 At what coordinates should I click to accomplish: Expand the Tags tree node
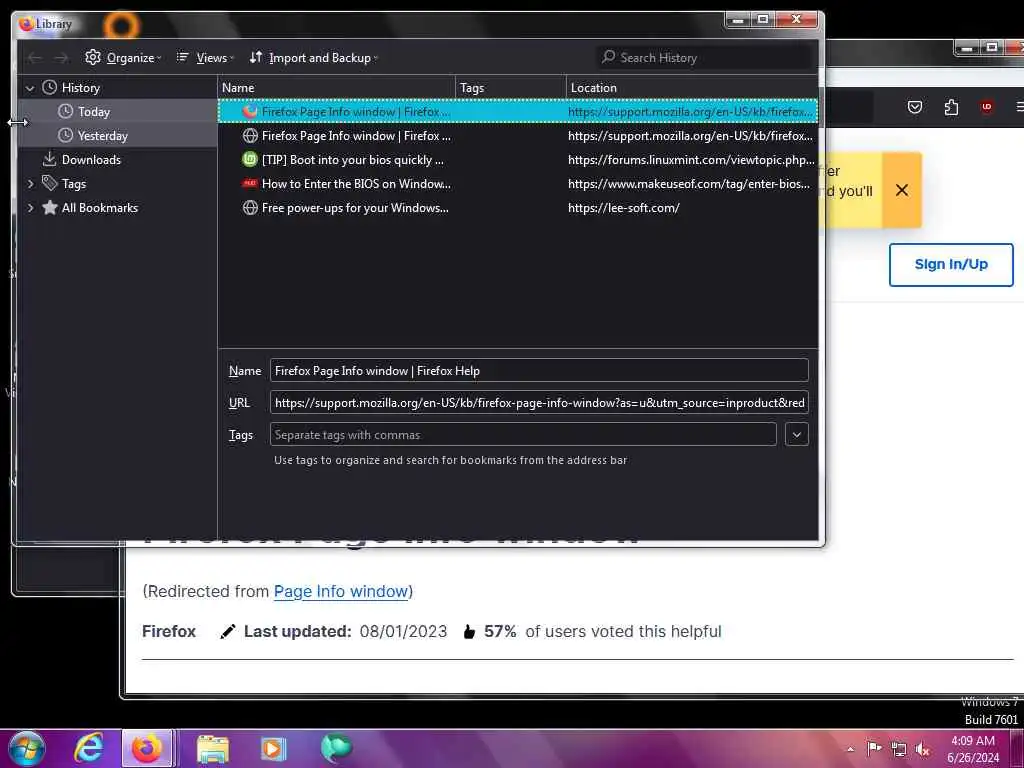[30, 184]
